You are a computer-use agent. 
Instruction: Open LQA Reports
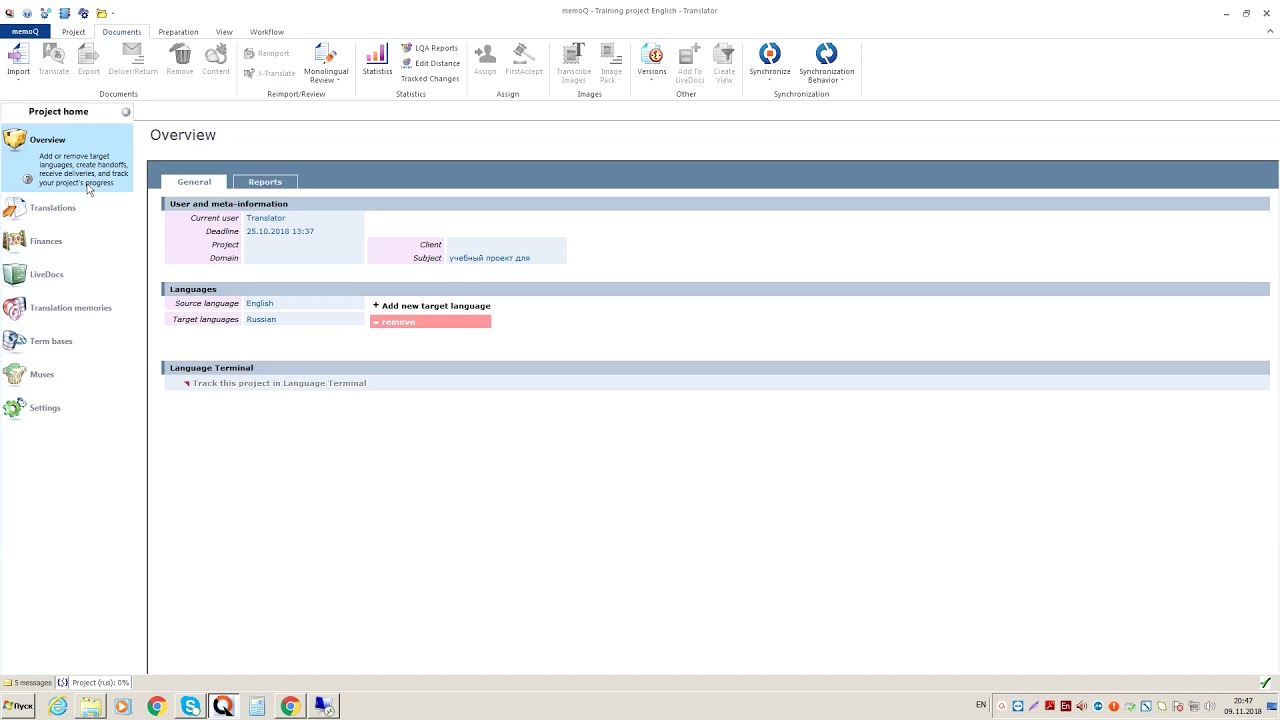[430, 48]
